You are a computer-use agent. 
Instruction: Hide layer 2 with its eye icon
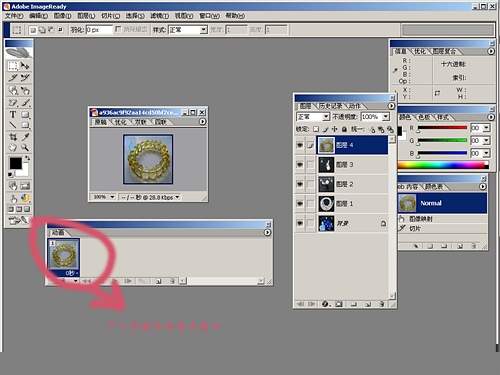click(x=300, y=184)
